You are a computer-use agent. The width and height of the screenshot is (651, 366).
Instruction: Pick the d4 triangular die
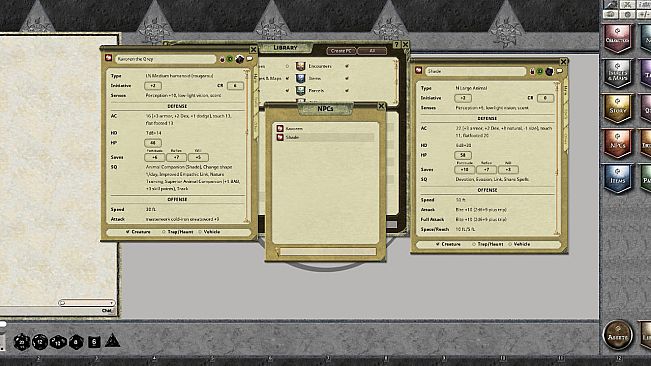pyautogui.click(x=112, y=341)
